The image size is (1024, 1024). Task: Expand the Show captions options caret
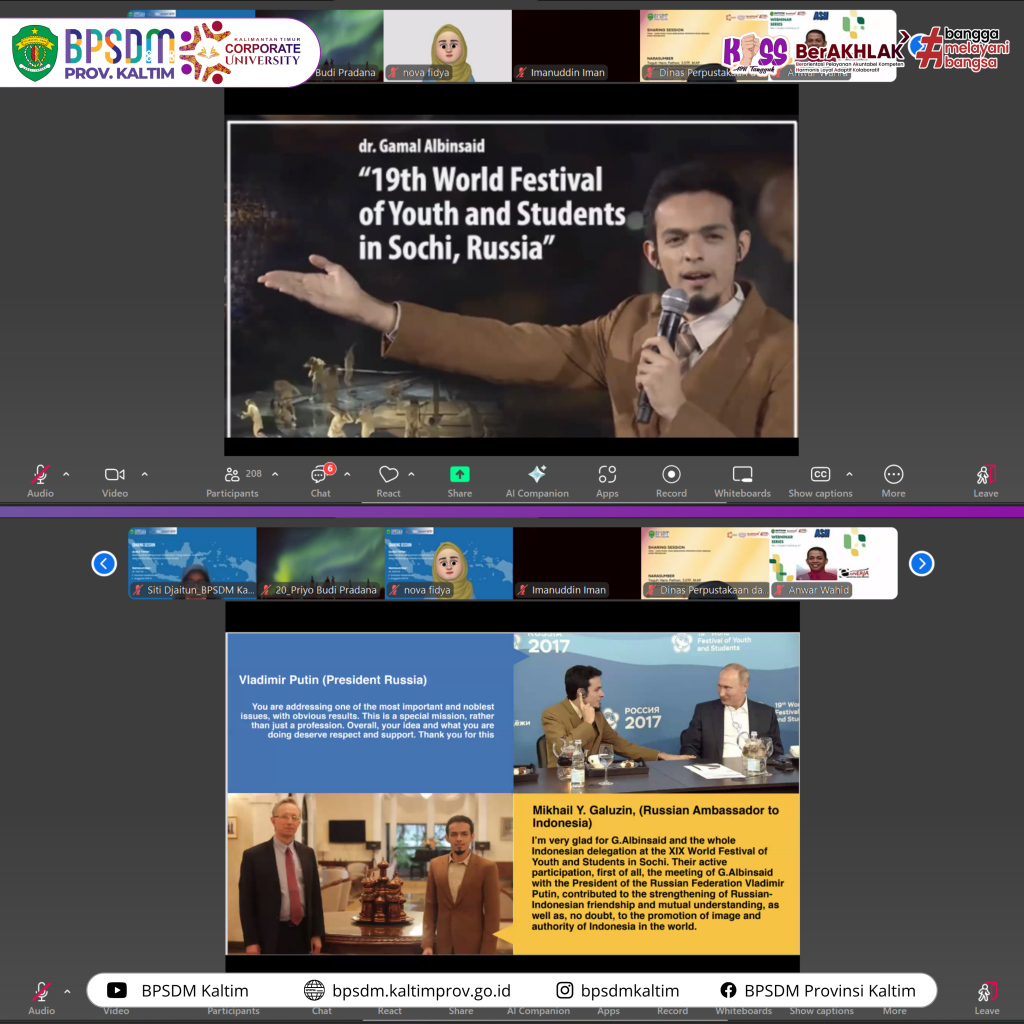(x=849, y=474)
